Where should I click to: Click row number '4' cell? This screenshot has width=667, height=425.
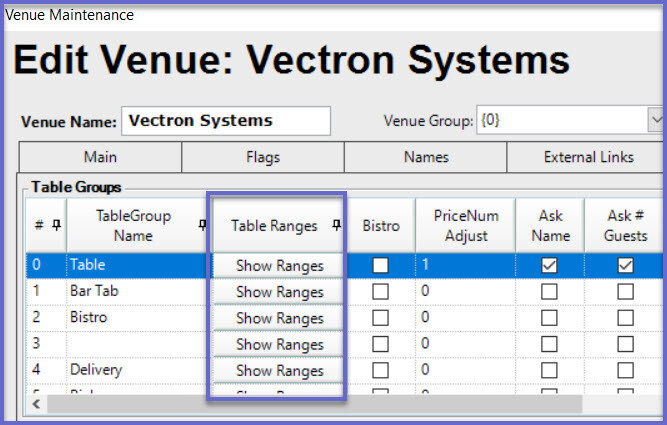46,370
